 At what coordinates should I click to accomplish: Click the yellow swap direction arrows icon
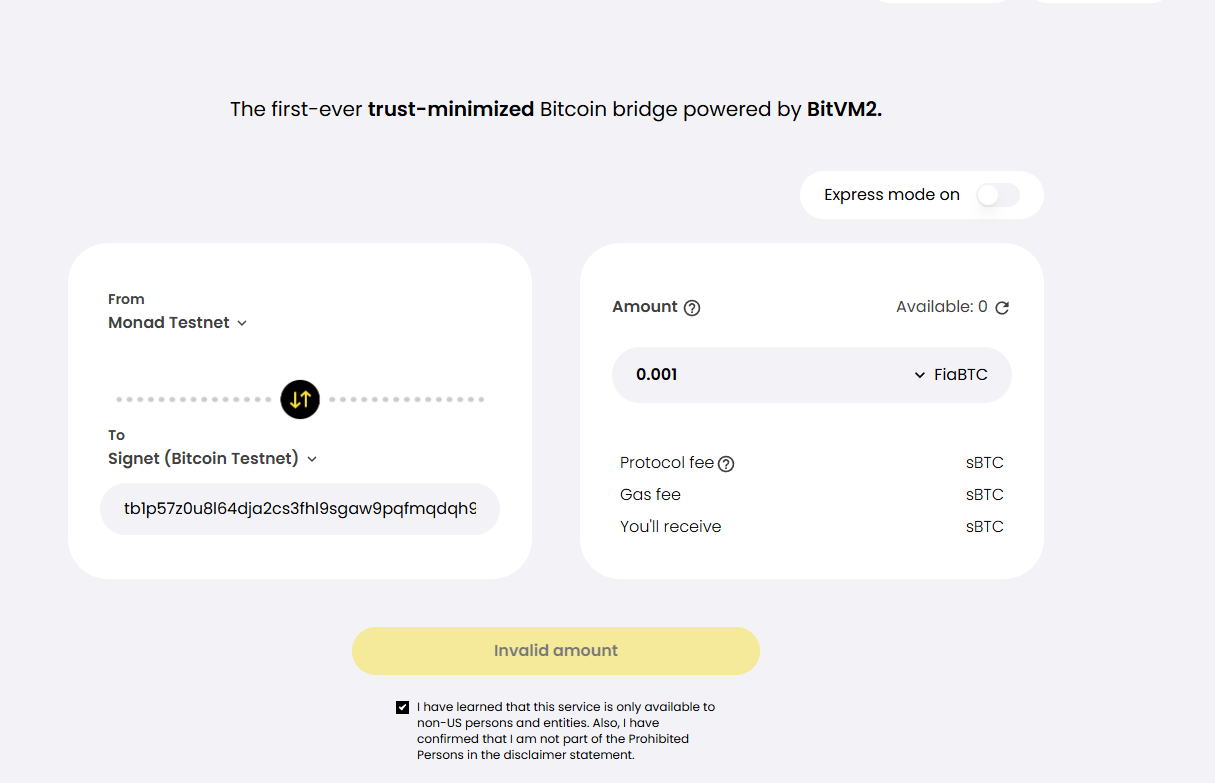300,399
